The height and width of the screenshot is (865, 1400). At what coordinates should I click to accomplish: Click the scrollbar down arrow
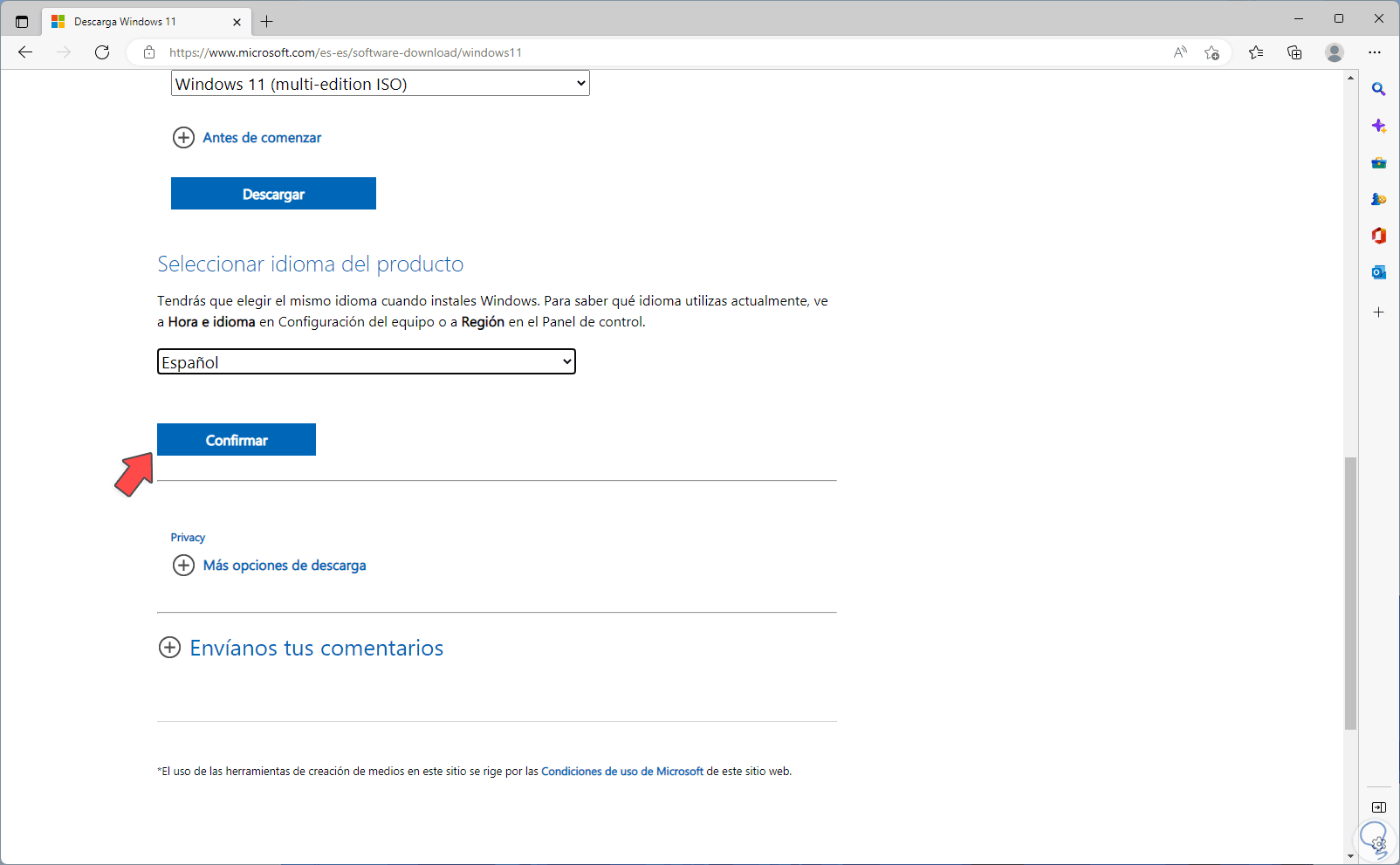(1350, 856)
